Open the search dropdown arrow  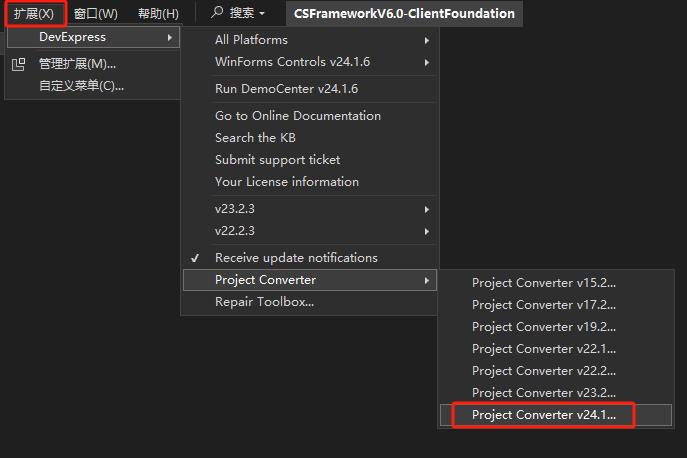tap(262, 14)
